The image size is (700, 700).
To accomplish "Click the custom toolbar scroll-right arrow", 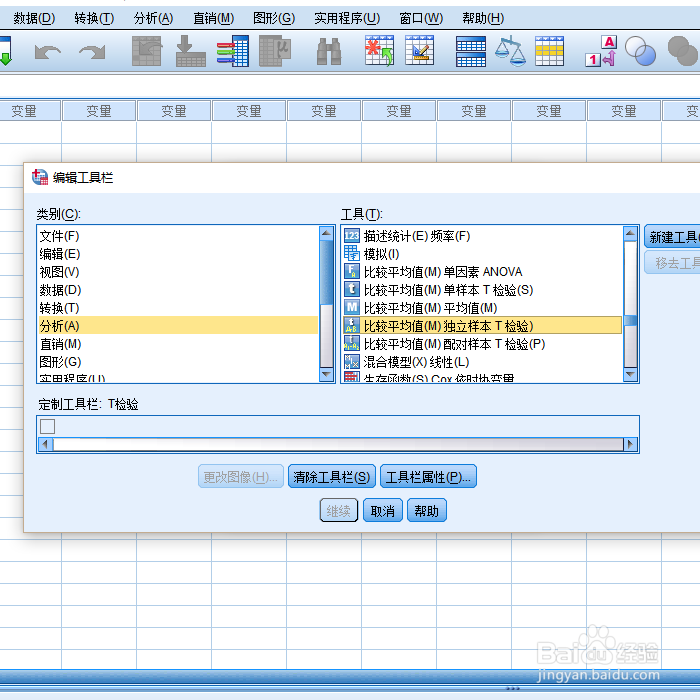I will 630,444.
